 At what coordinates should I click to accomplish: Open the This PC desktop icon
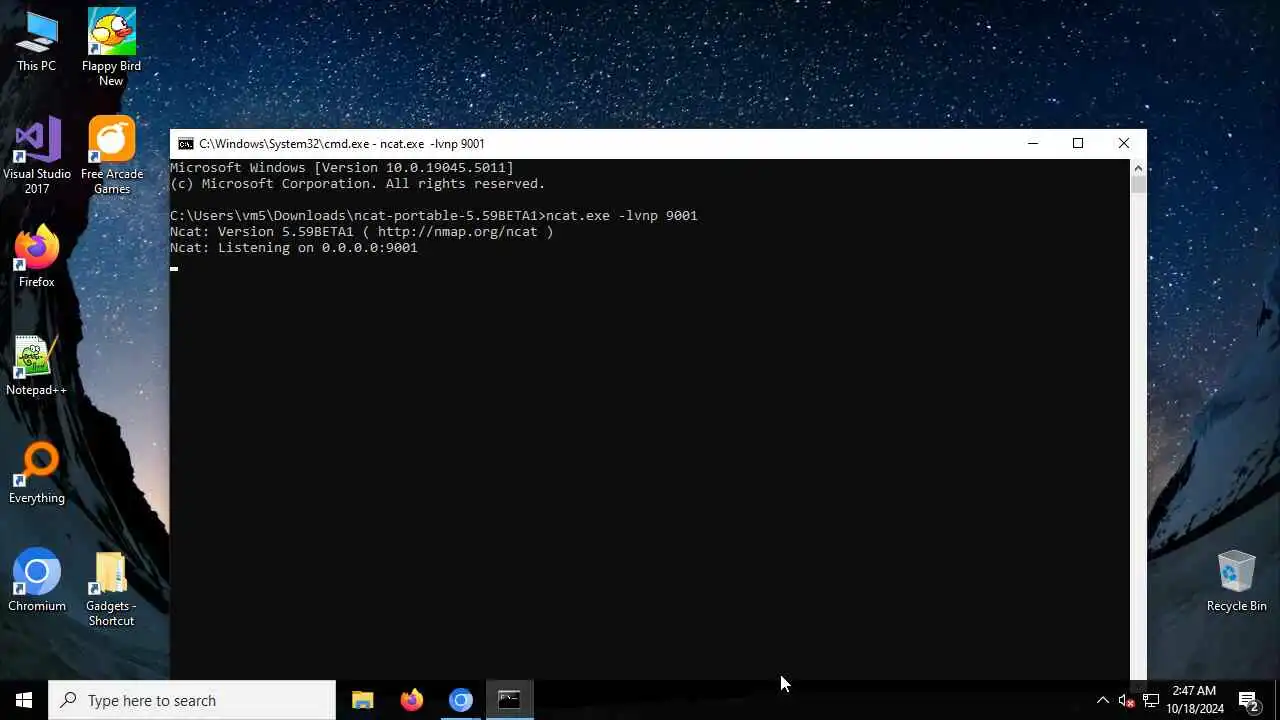(x=36, y=42)
